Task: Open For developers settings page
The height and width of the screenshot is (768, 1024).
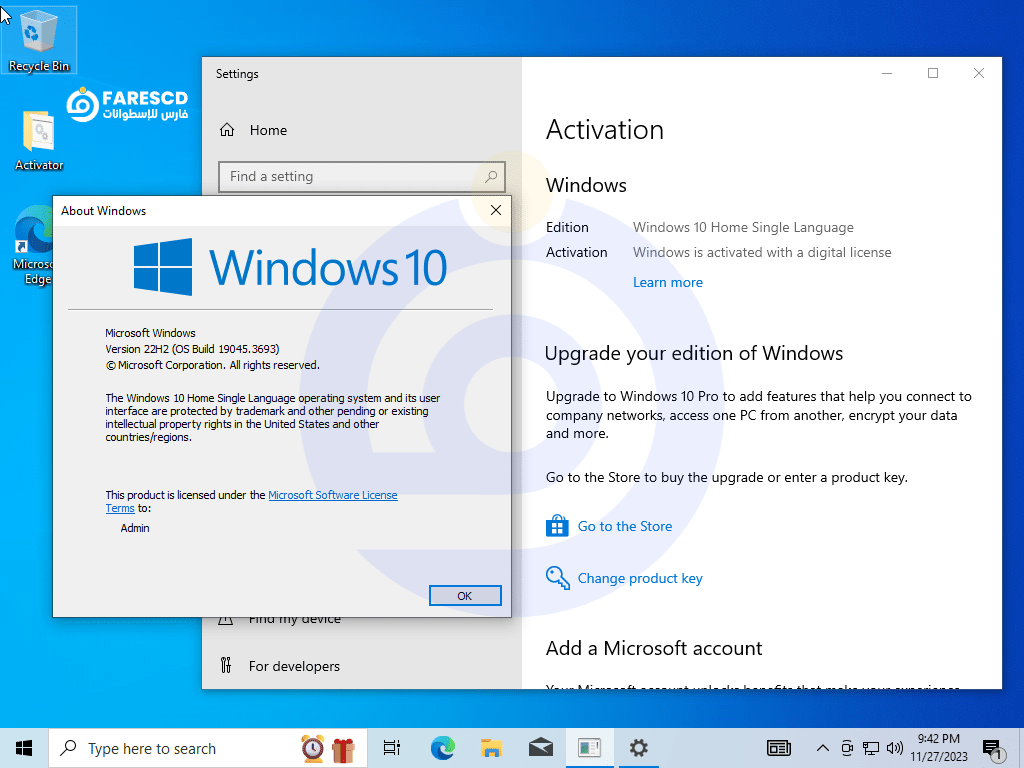Action: [294, 666]
